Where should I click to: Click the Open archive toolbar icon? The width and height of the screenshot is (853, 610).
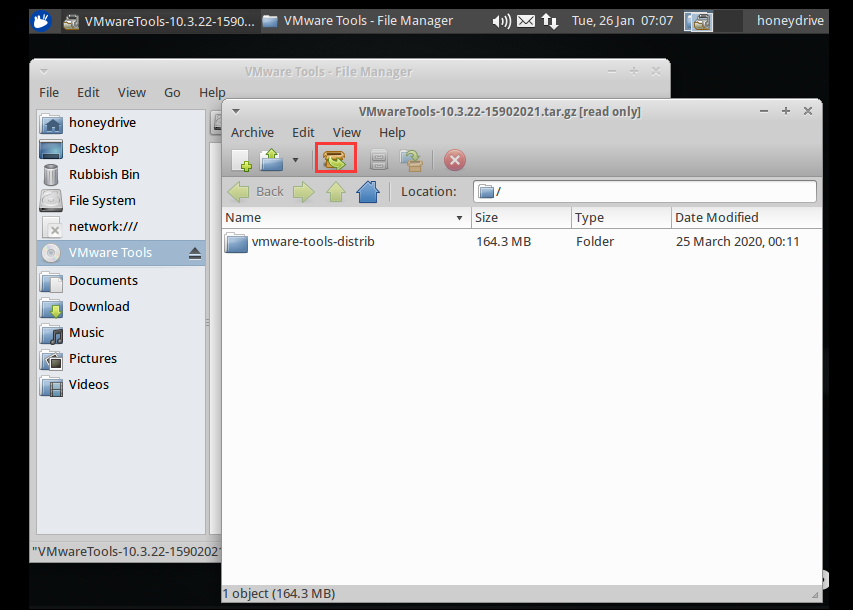[x=271, y=161]
